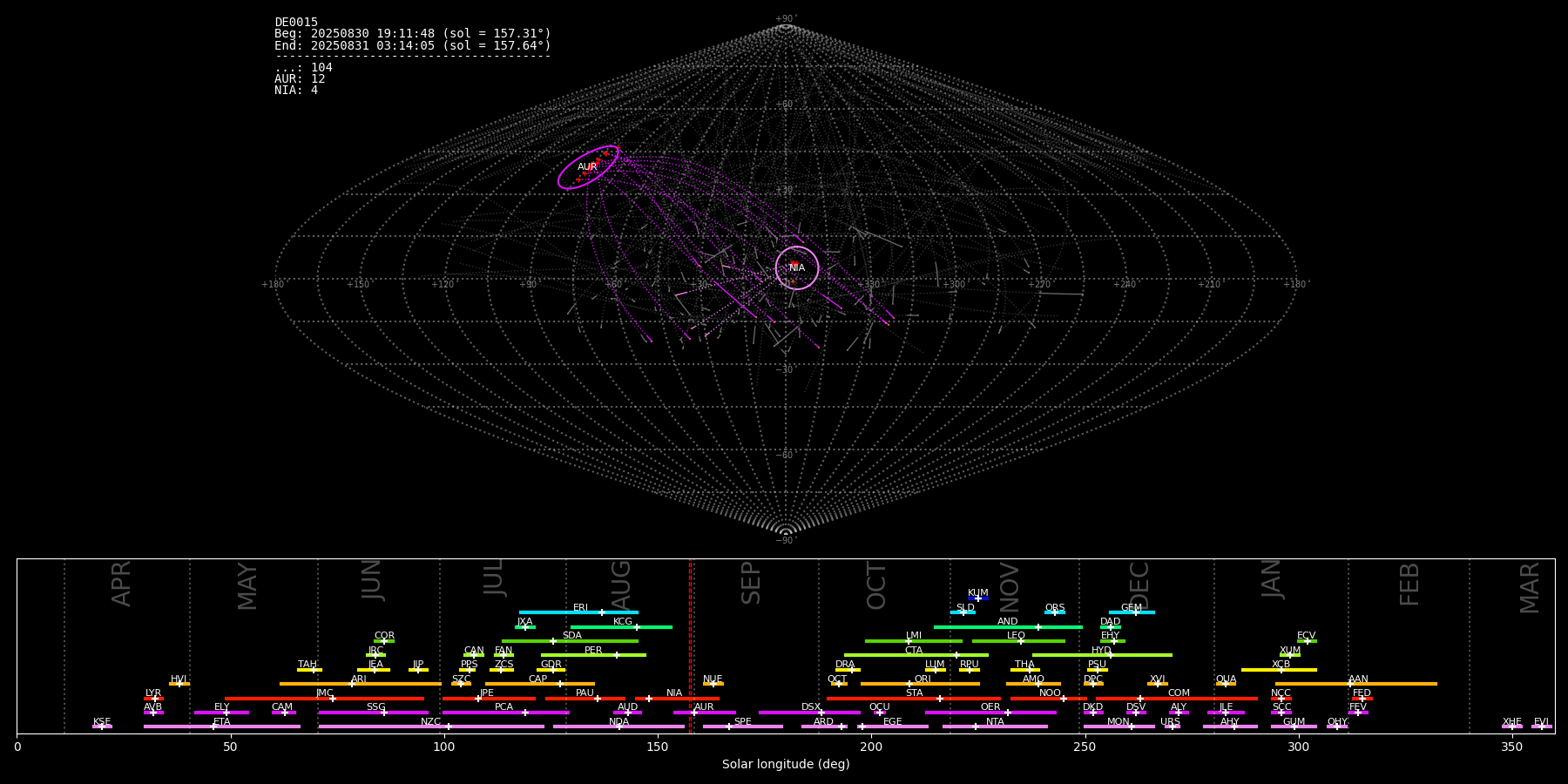Image resolution: width=1568 pixels, height=784 pixels.
Task: Click the XHE shower label
Action: click(1511, 722)
